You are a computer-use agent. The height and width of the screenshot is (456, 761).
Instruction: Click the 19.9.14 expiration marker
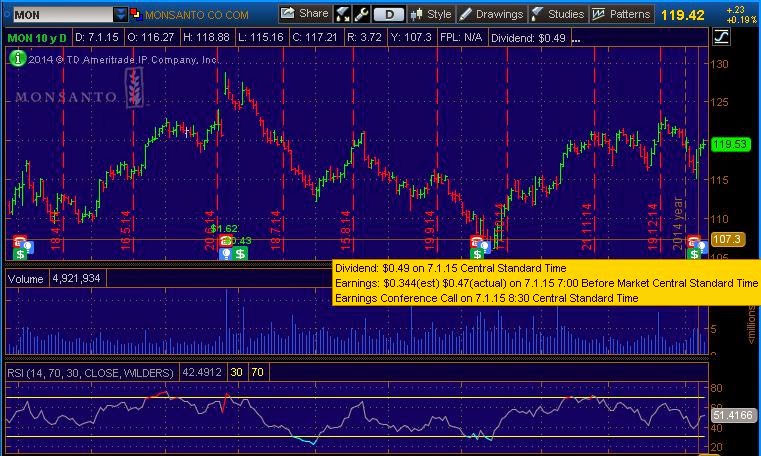430,230
